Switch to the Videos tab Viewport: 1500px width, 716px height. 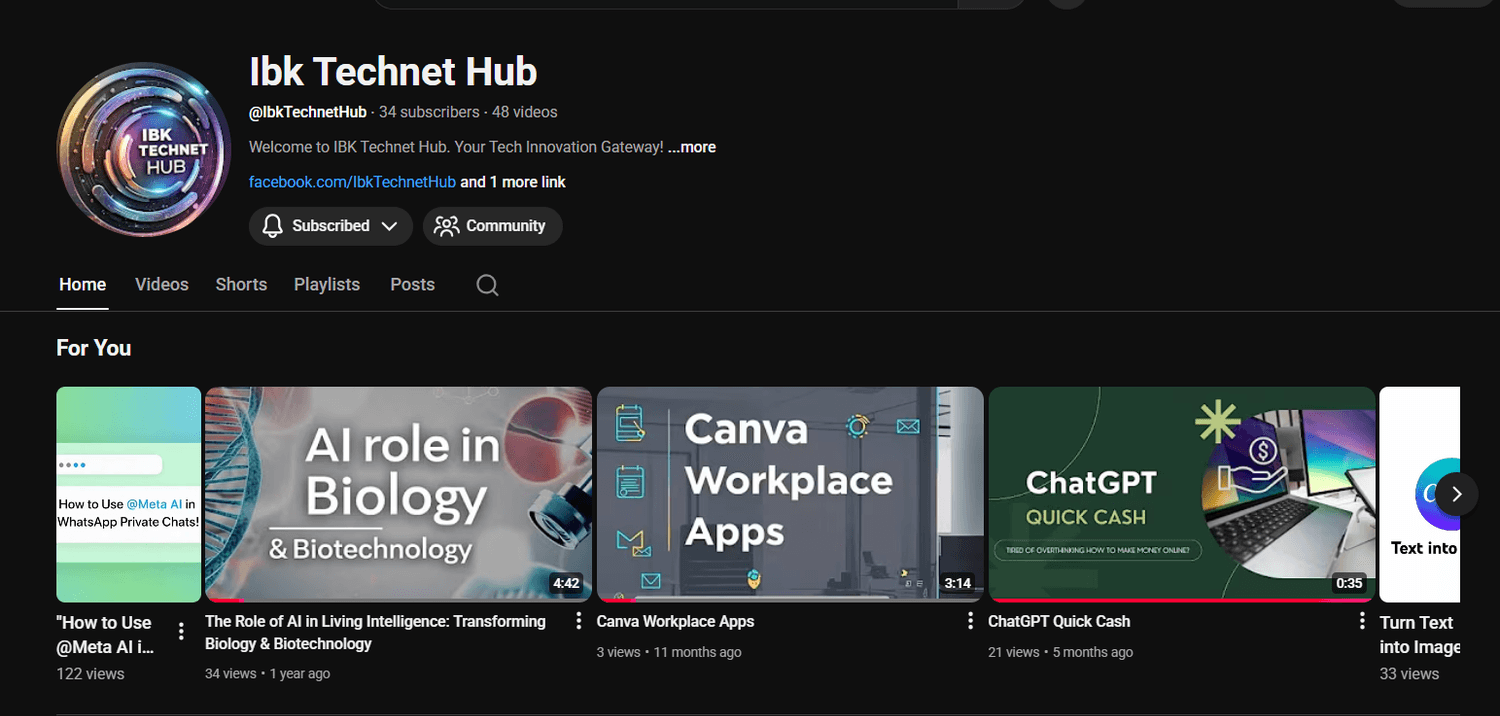(x=161, y=284)
